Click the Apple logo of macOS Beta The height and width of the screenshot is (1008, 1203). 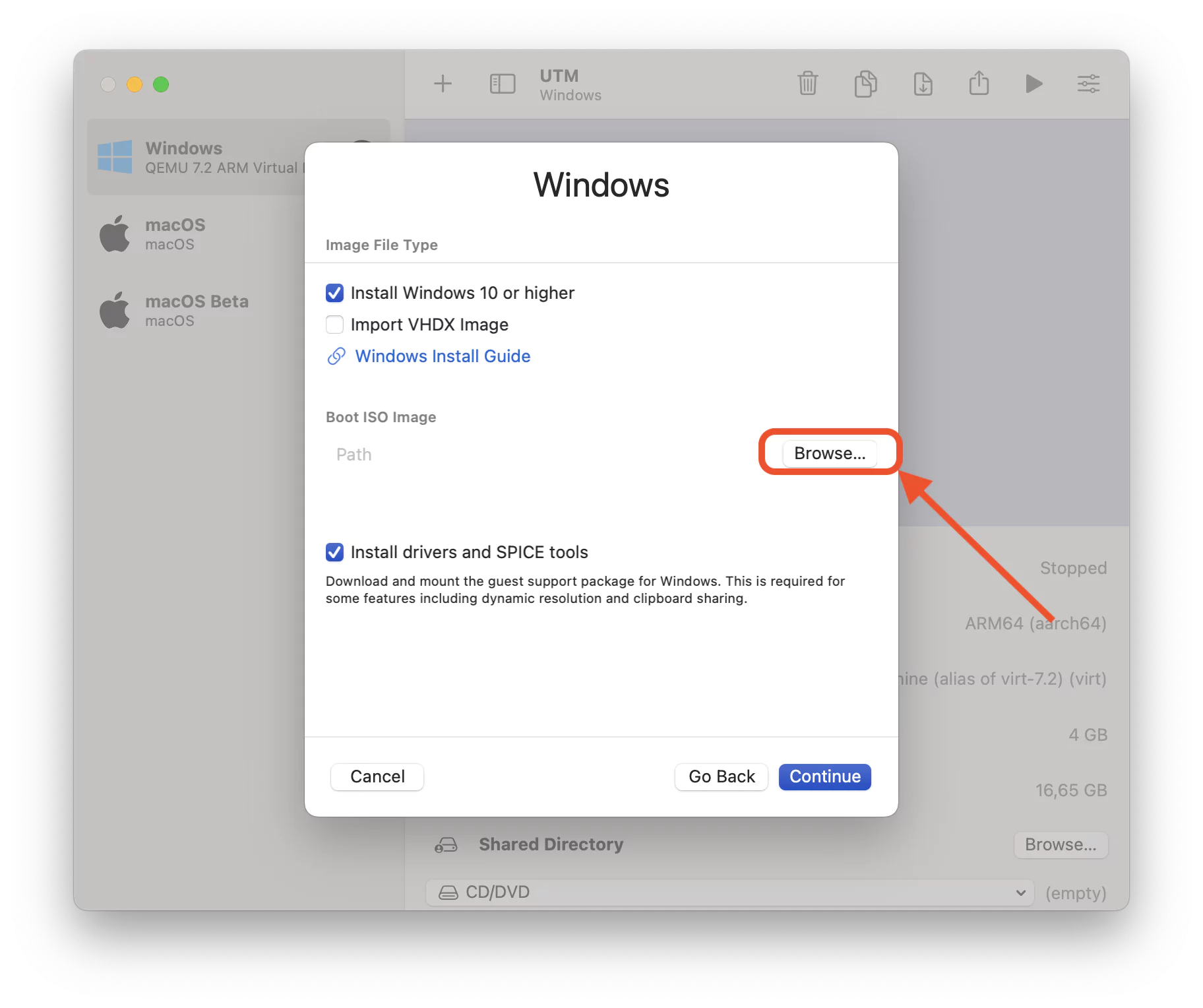115,310
